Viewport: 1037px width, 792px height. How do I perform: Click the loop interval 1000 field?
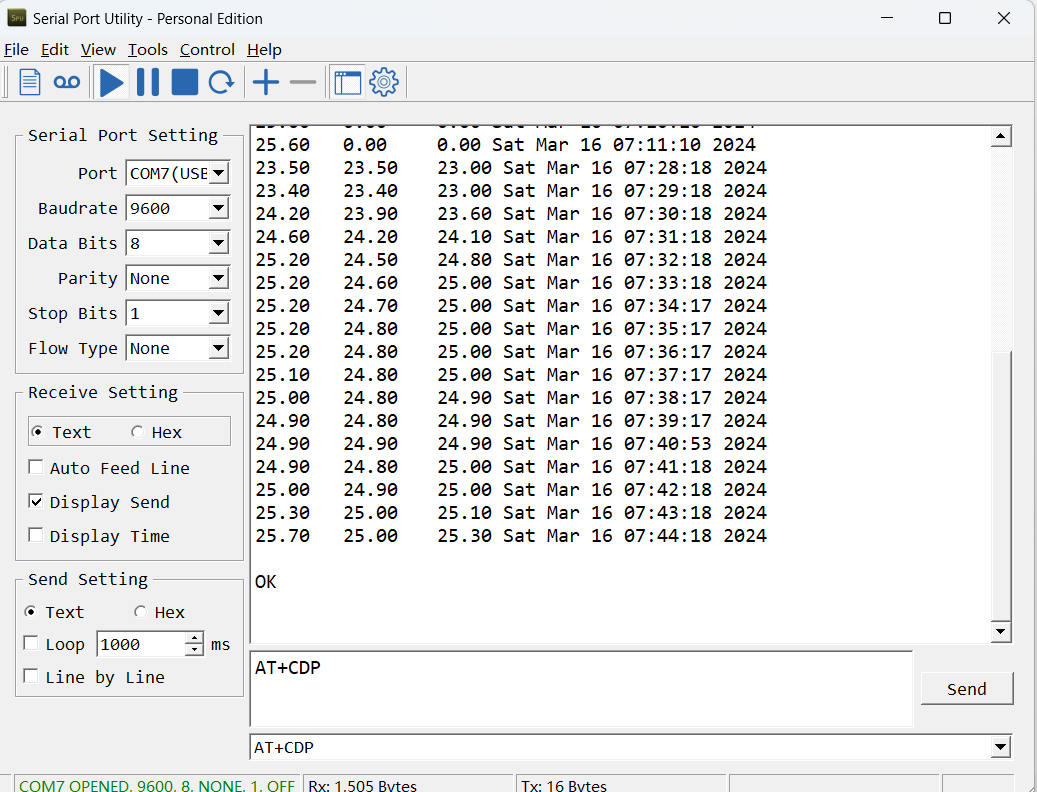[141, 644]
